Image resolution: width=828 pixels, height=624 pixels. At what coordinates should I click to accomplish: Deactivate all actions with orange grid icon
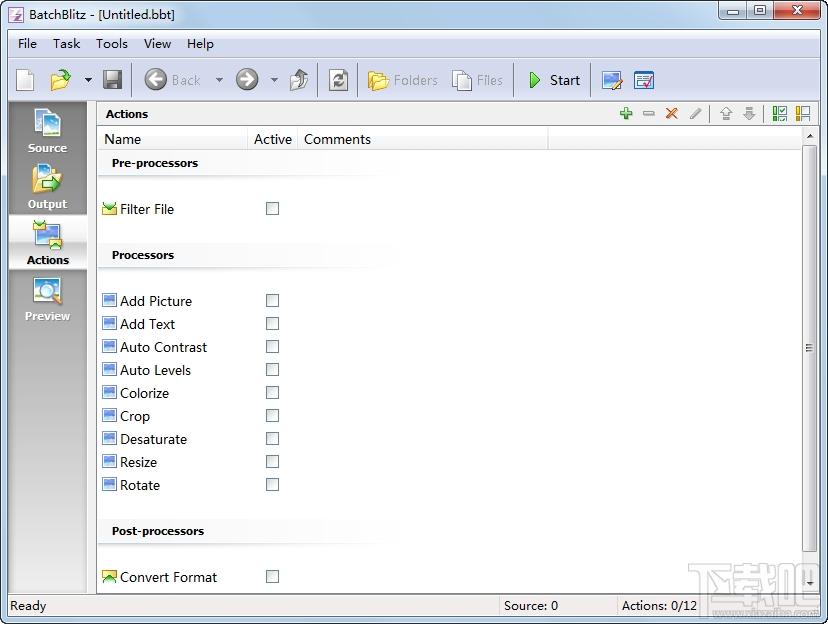tap(803, 113)
